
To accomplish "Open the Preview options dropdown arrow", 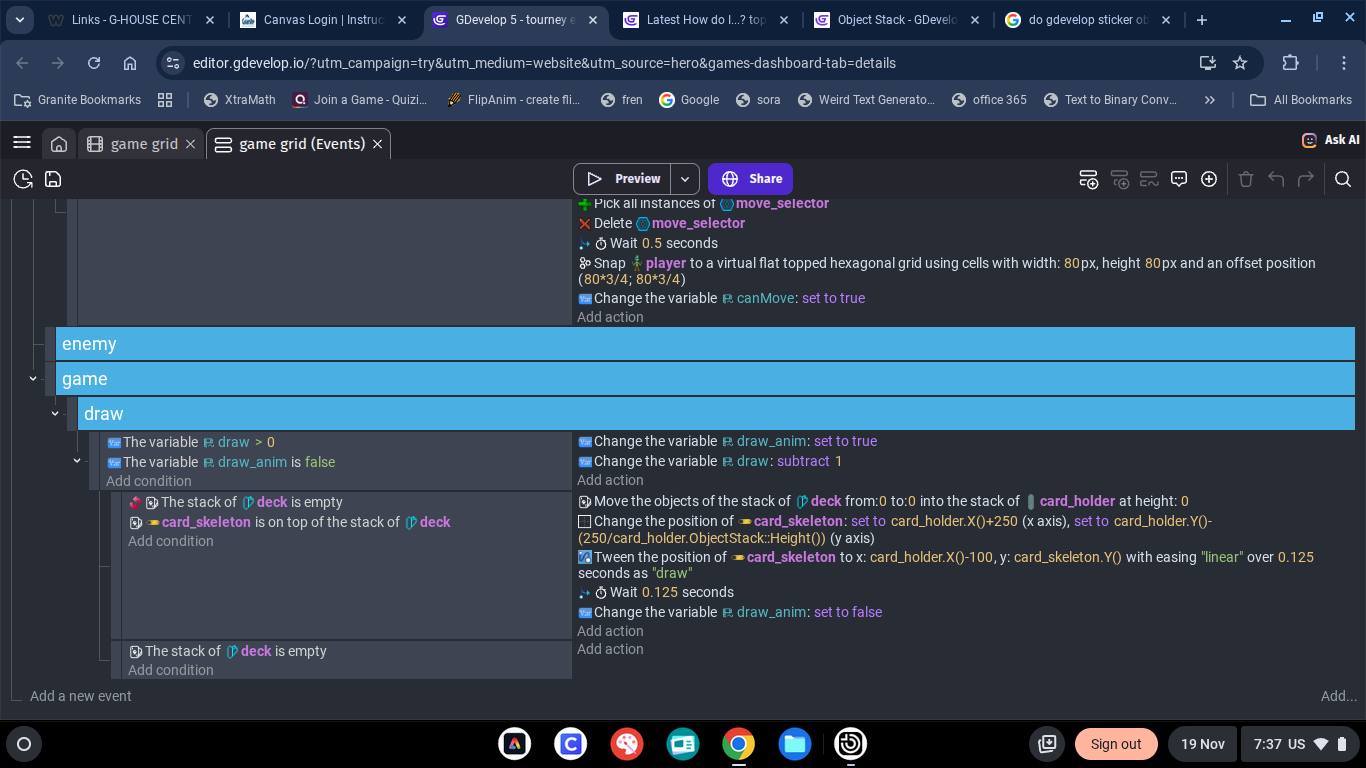I will pos(685,179).
